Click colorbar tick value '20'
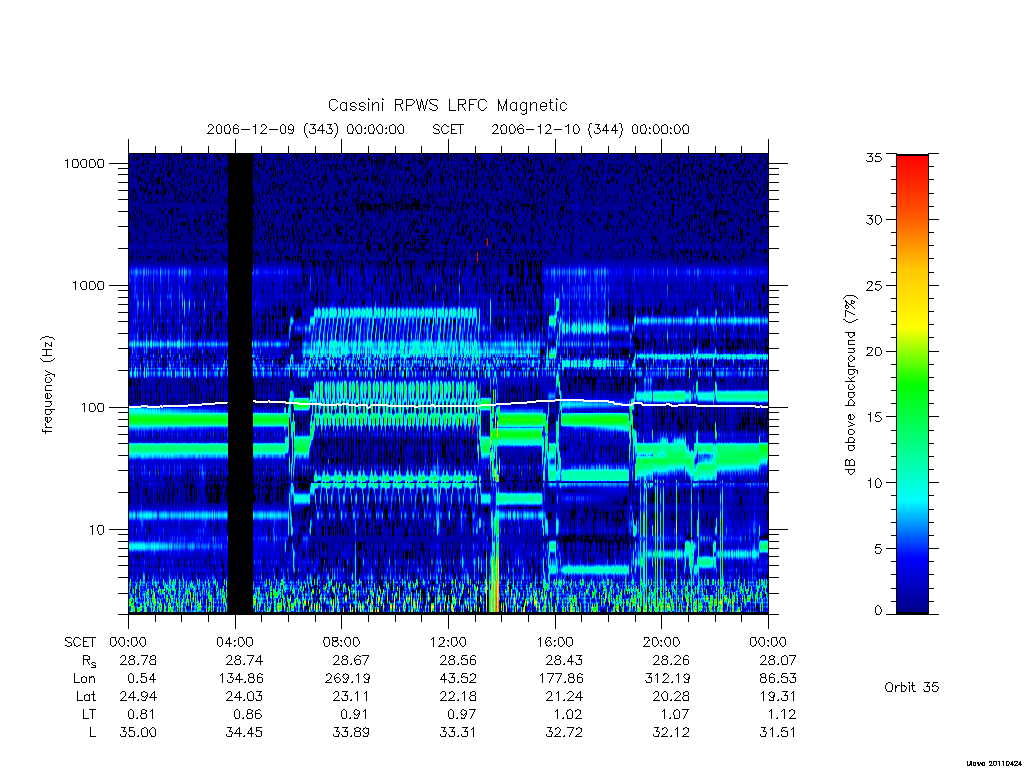The image size is (1024, 768). pos(874,351)
